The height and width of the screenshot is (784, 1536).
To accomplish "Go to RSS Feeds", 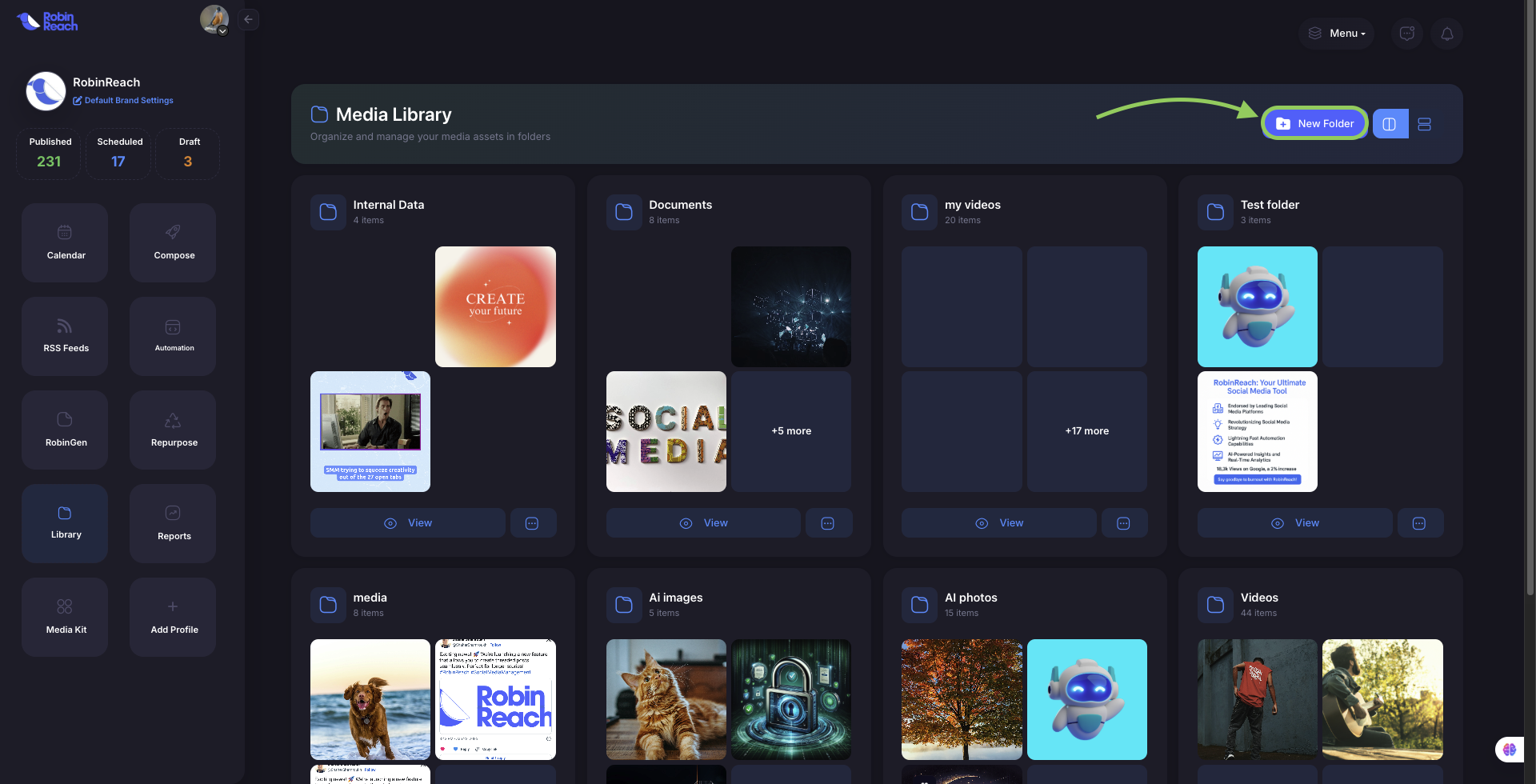I will coord(65,336).
